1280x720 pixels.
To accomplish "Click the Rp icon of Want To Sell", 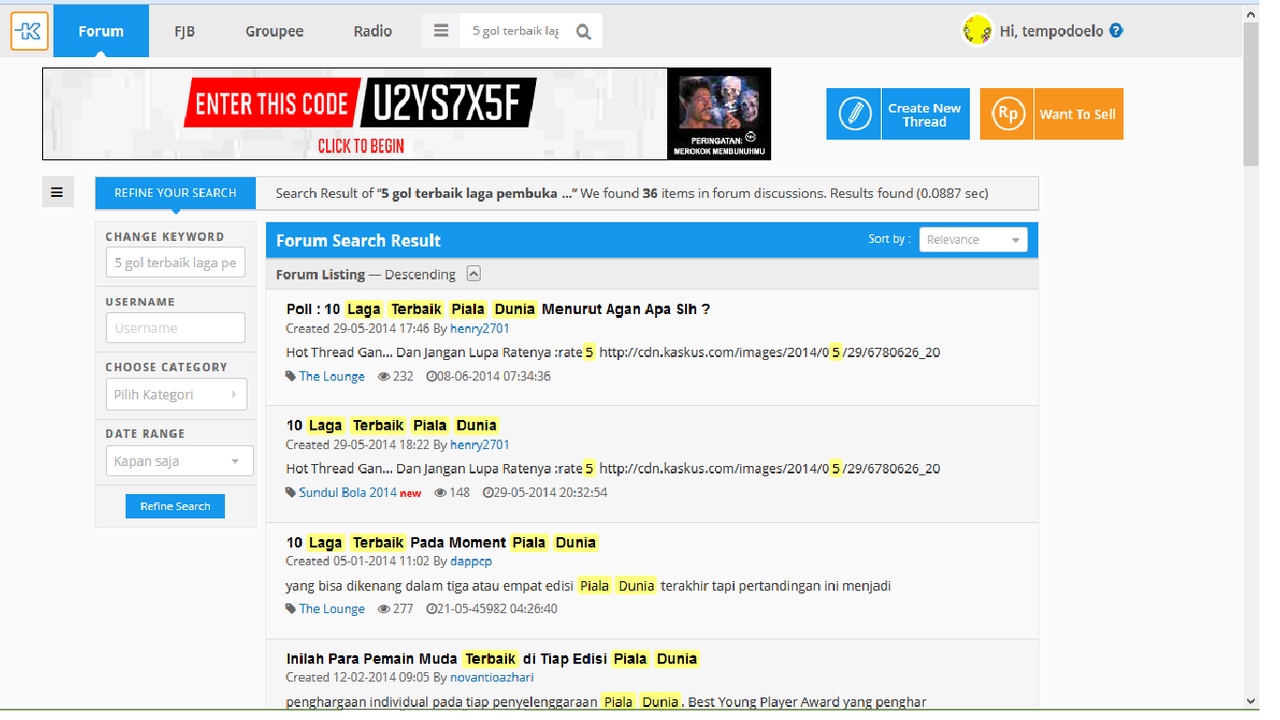I will pyautogui.click(x=1007, y=114).
